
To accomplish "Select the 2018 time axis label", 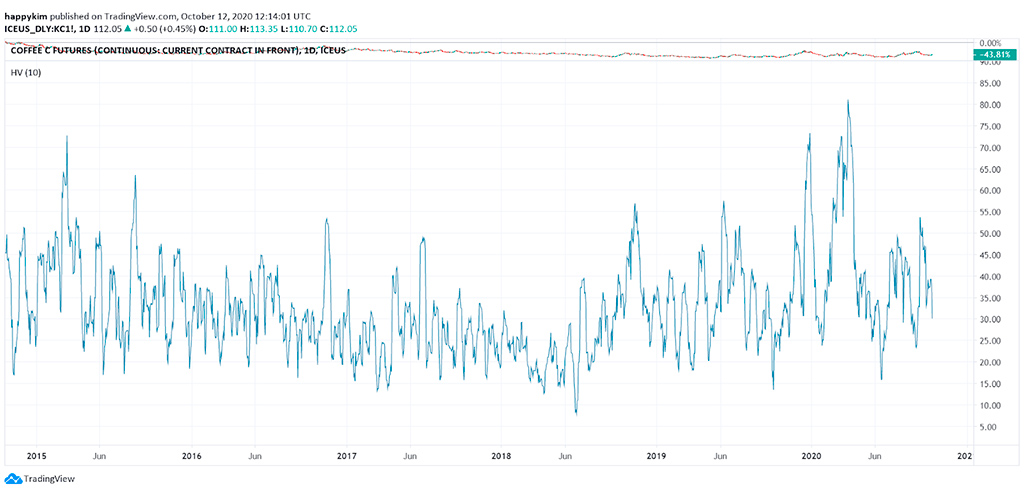I will (501, 456).
